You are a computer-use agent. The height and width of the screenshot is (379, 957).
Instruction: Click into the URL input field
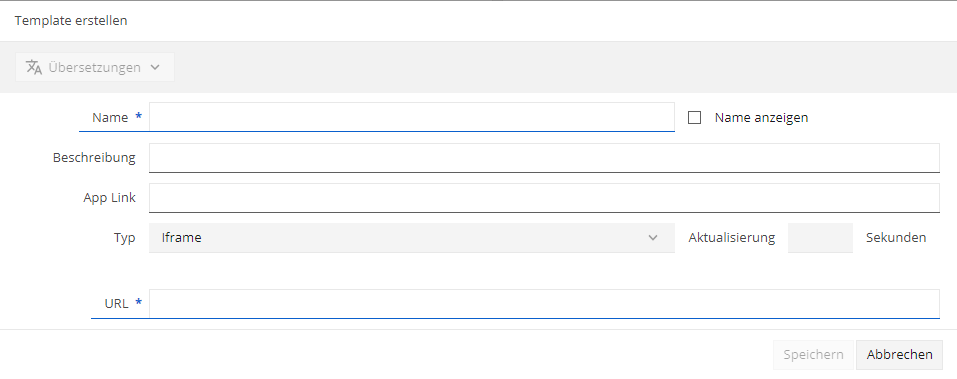tap(544, 303)
